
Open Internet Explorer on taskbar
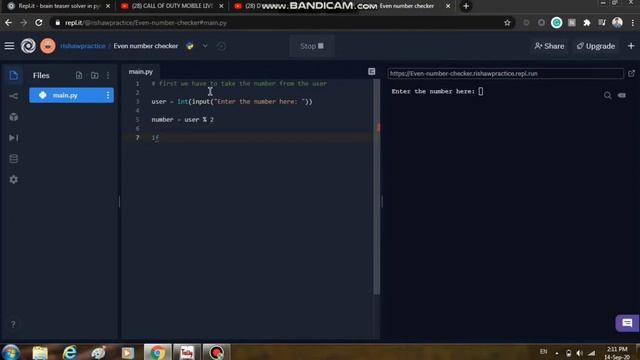pyautogui.click(x=70, y=352)
